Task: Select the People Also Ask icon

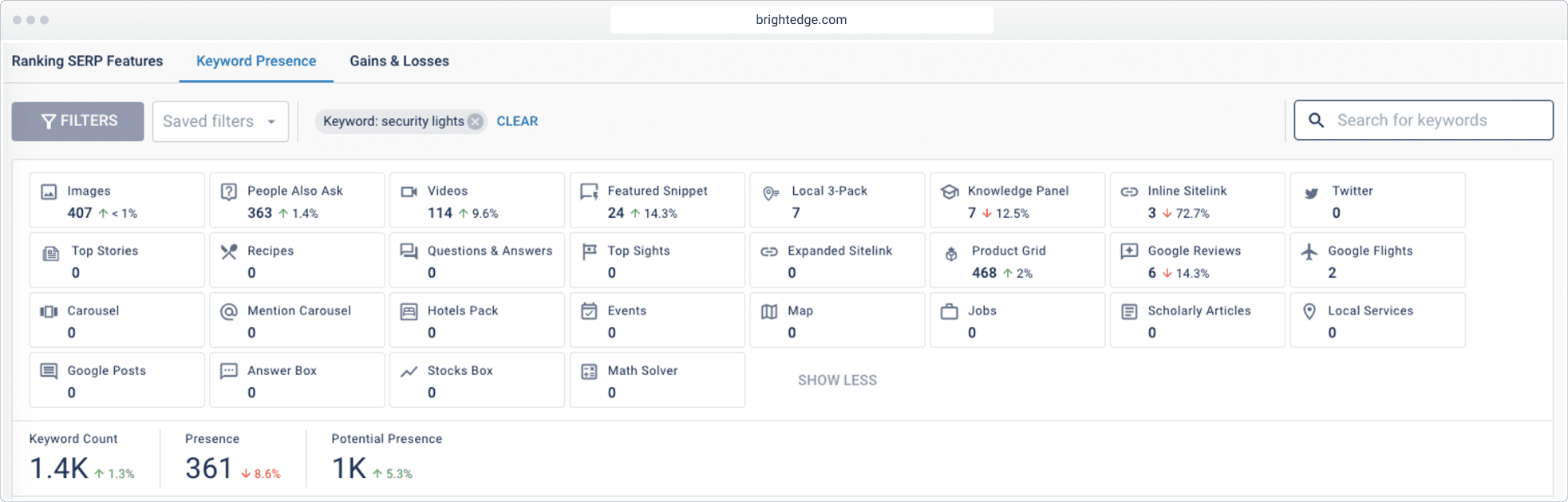Action: point(229,192)
